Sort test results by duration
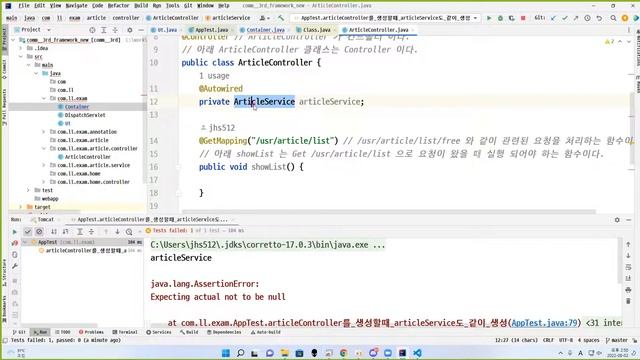Image resolution: width=640 pixels, height=360 pixels. pyautogui.click(x=65, y=231)
